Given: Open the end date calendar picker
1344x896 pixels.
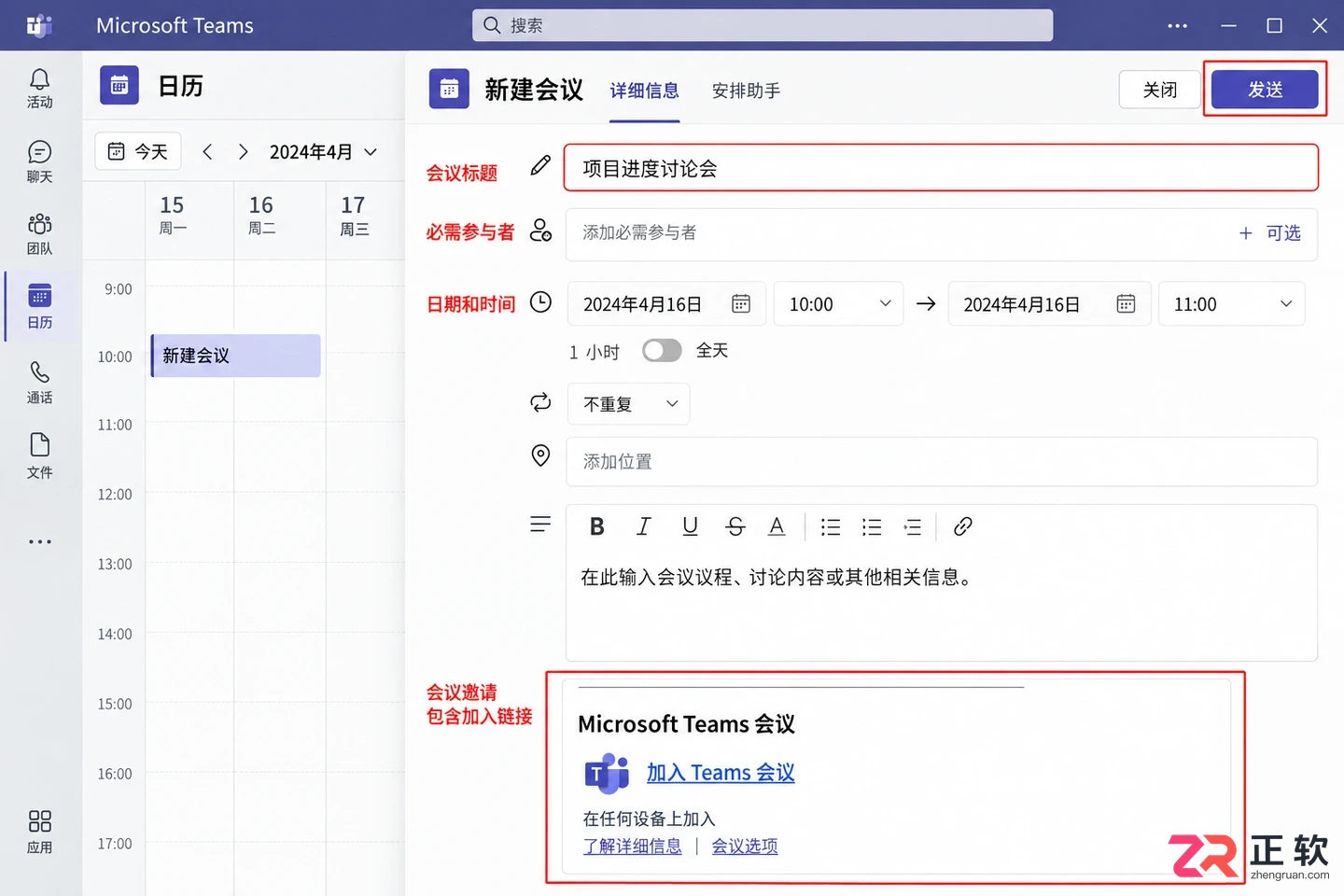Looking at the screenshot, I should [1127, 303].
